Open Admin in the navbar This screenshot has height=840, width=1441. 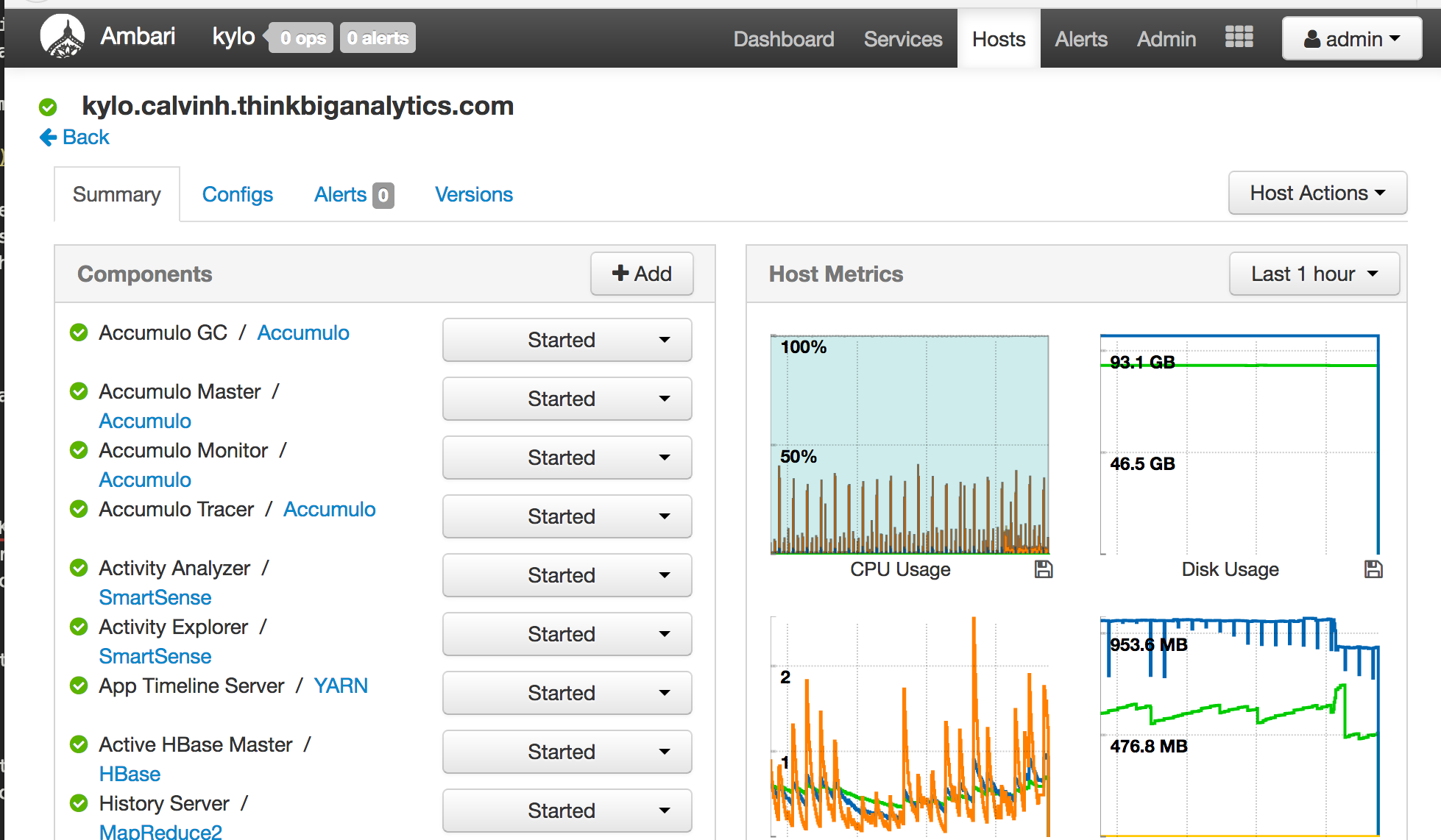tap(1166, 39)
